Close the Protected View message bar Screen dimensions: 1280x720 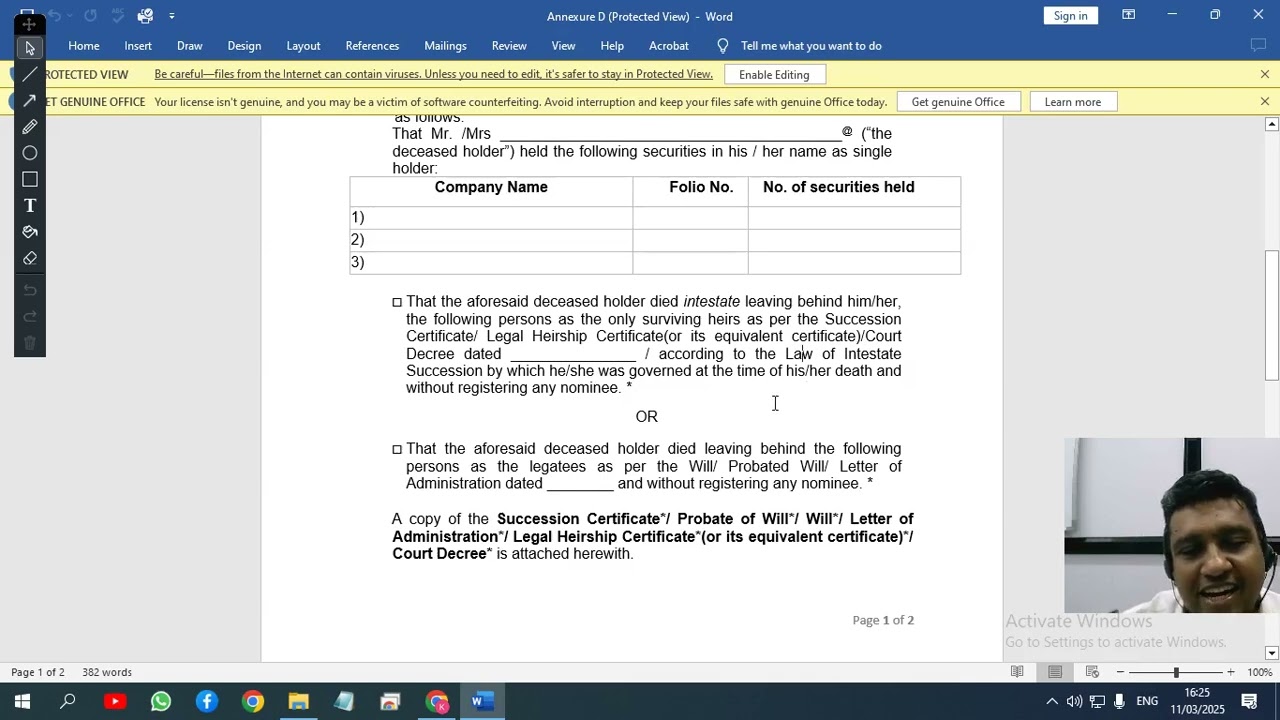tap(1265, 75)
